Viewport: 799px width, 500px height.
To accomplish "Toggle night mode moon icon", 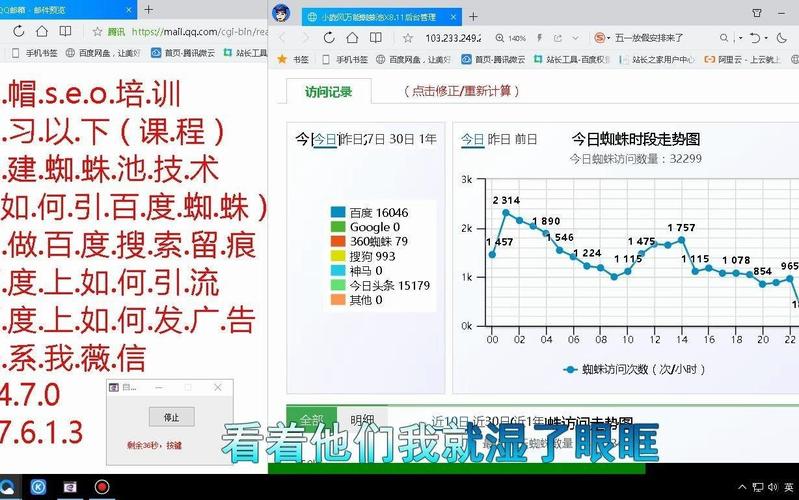I will click(782, 38).
